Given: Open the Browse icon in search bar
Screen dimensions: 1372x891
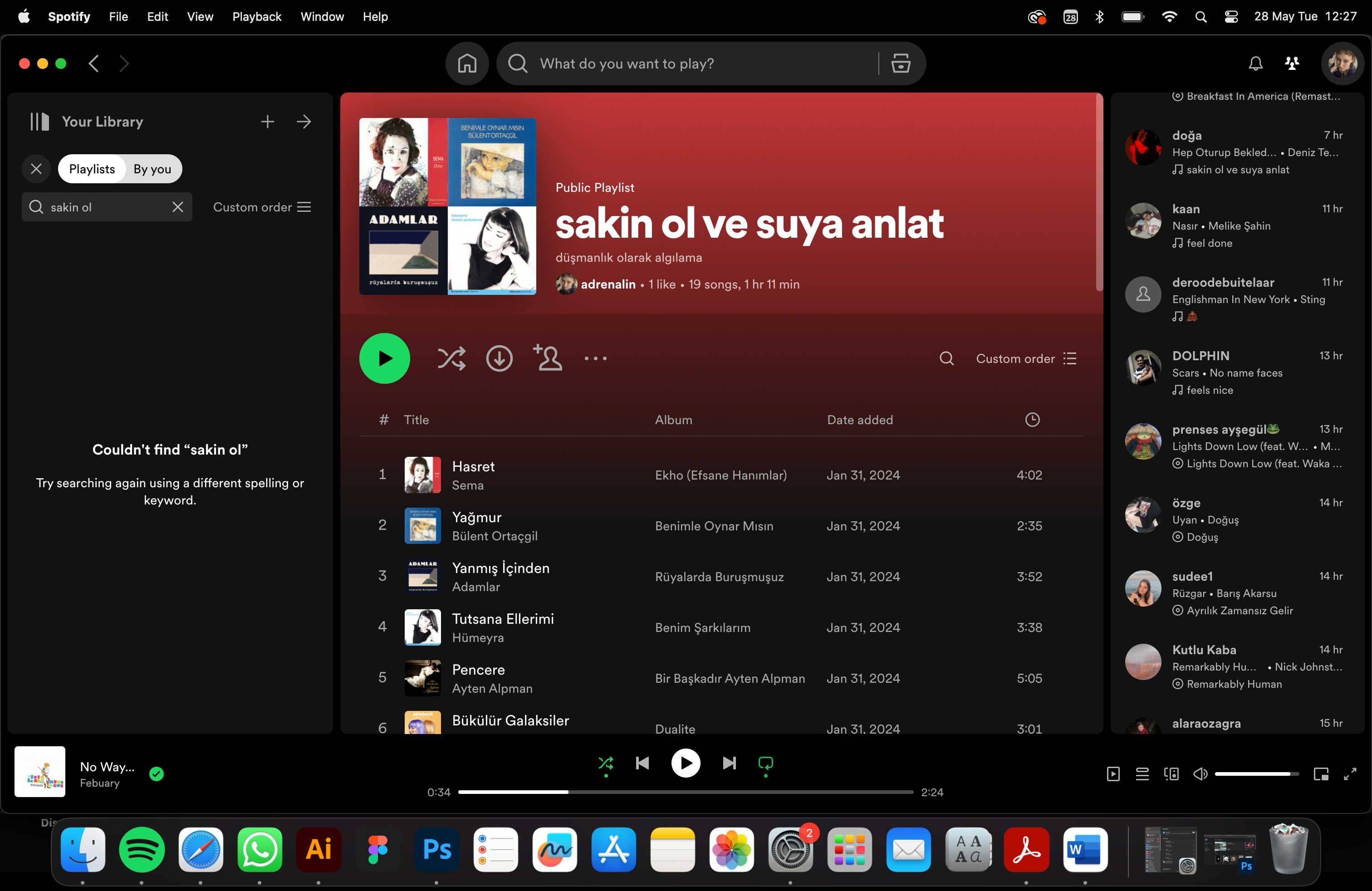Looking at the screenshot, I should [x=901, y=64].
